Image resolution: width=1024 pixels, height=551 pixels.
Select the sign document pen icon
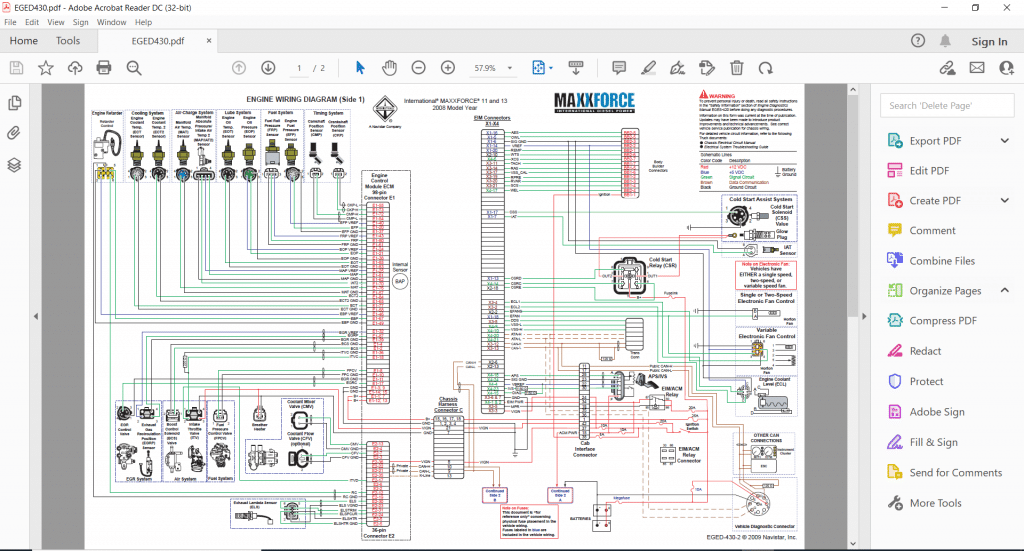(678, 68)
